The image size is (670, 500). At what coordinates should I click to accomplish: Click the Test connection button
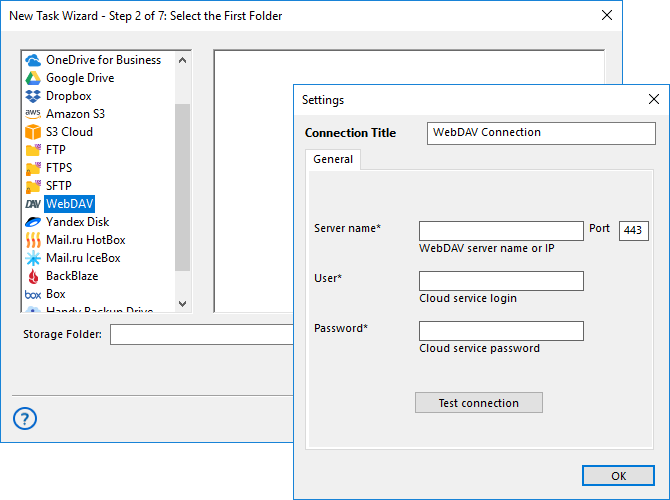point(479,403)
